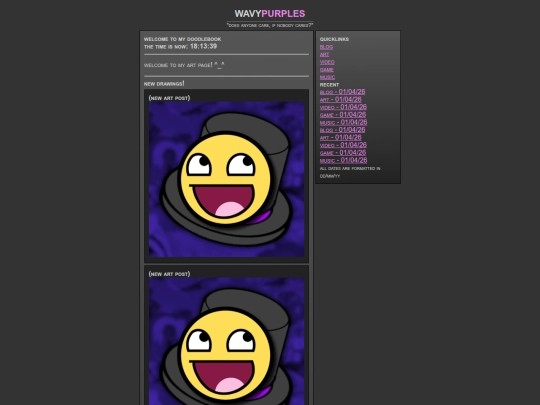Click the second '(new art post)' caption
This screenshot has height=405, width=540.
pyautogui.click(x=169, y=274)
